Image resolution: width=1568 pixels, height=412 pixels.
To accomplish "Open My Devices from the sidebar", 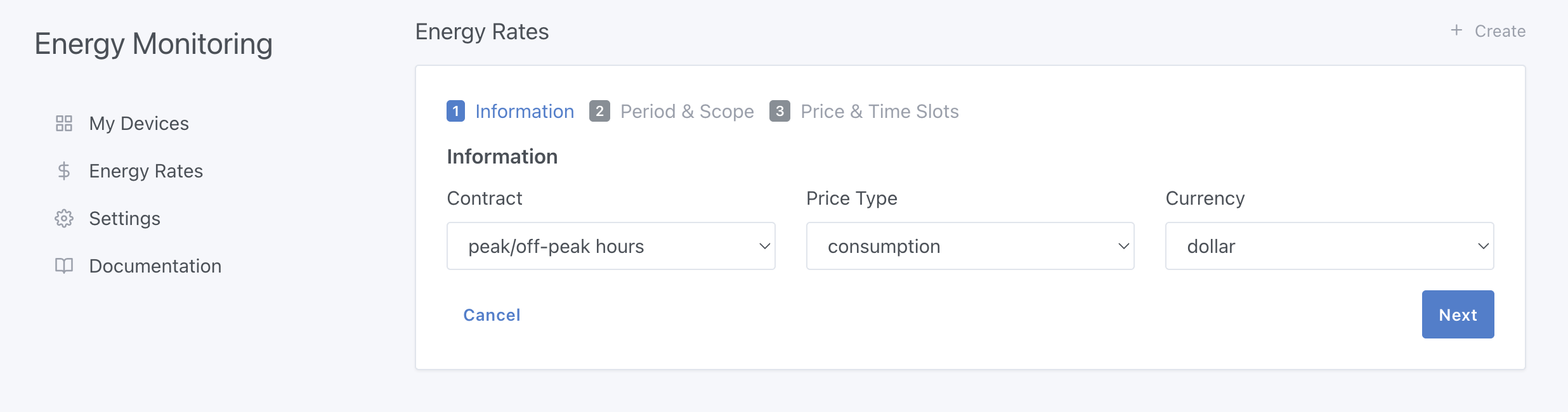I will pos(138,123).
